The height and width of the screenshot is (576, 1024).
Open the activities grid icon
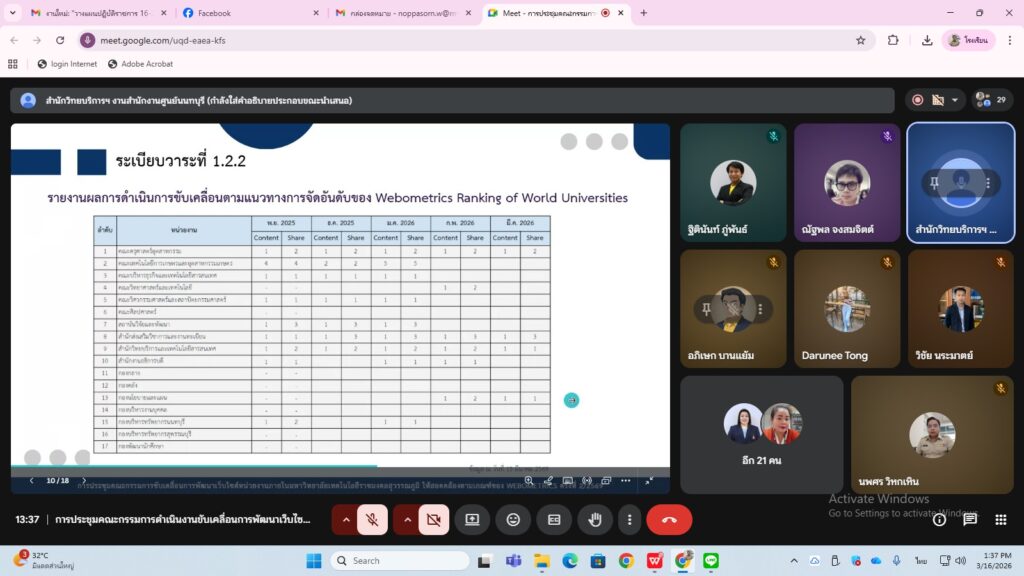[x=1000, y=520]
